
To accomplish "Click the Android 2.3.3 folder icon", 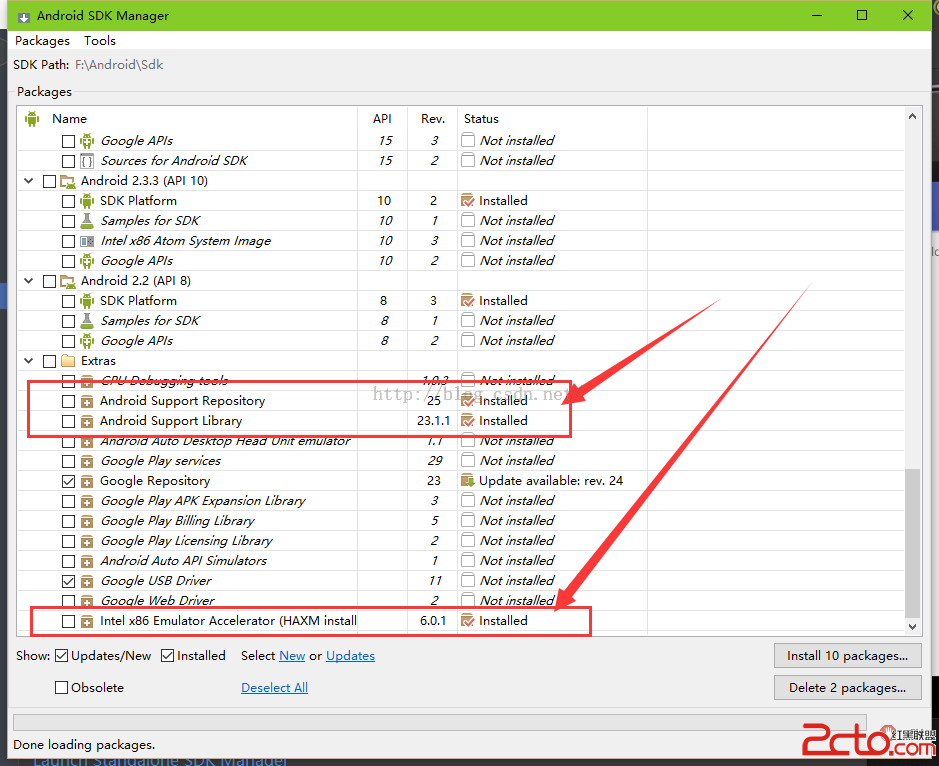I will [x=68, y=181].
